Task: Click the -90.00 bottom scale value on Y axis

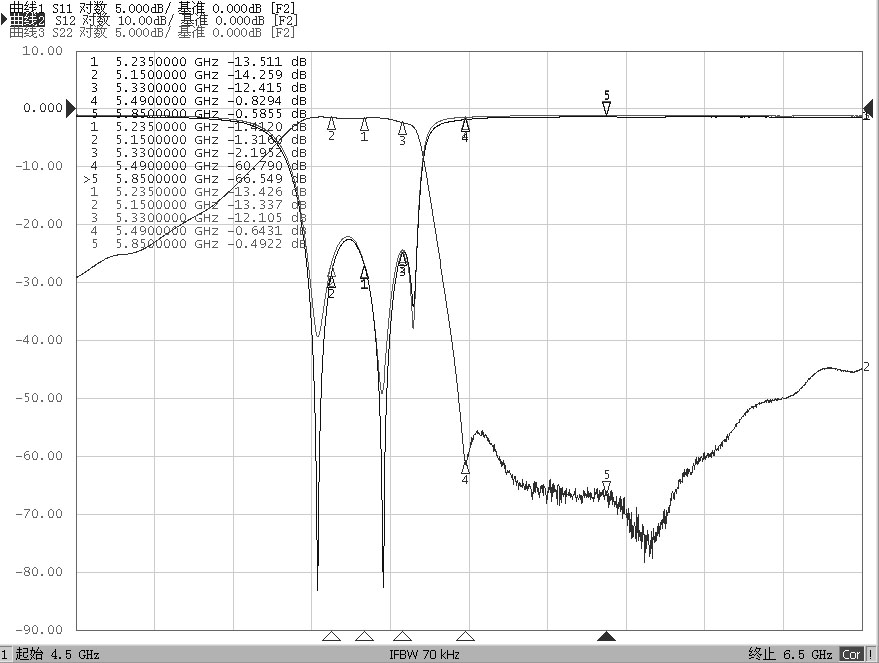Action: 40,630
